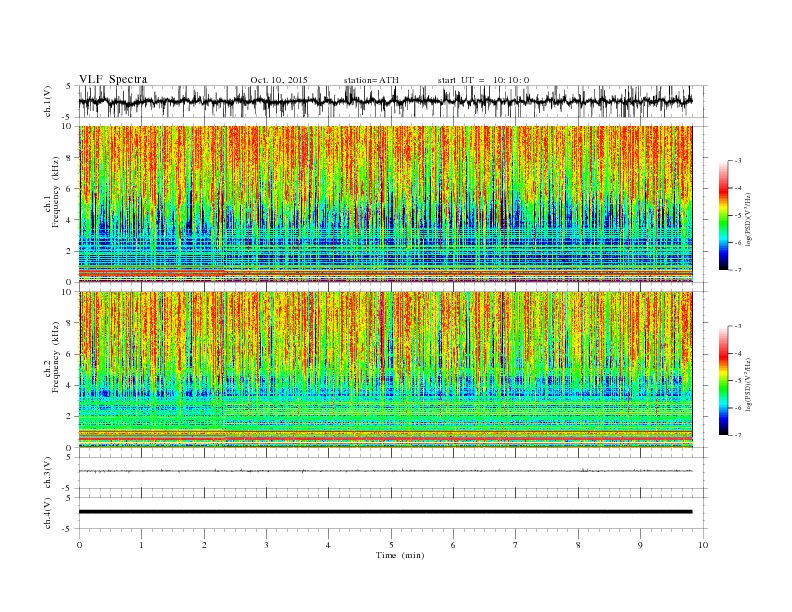Image resolution: width=792 pixels, height=612 pixels.
Task: Click the "VLF Spectra" plot title
Action: tap(113, 79)
